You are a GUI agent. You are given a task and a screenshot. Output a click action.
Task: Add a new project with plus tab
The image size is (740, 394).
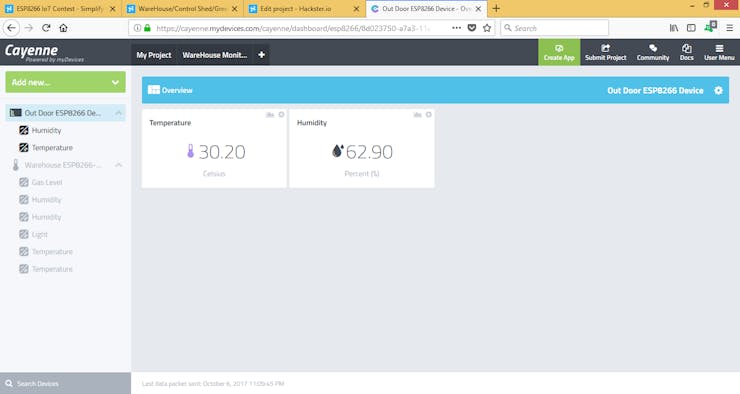[261, 55]
